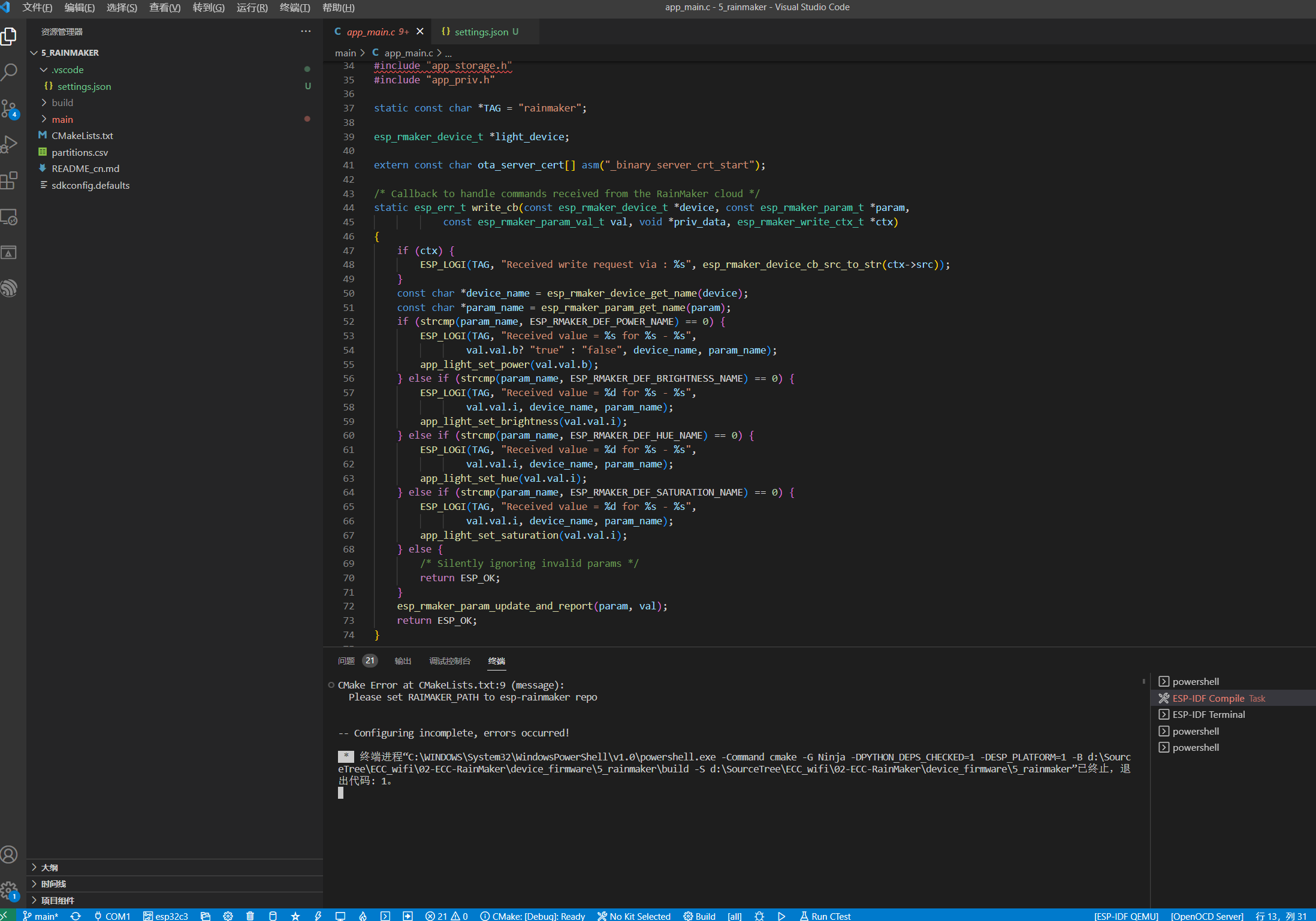1316x921 pixels.
Task: Open the Accounts menu
Action: pyautogui.click(x=10, y=854)
